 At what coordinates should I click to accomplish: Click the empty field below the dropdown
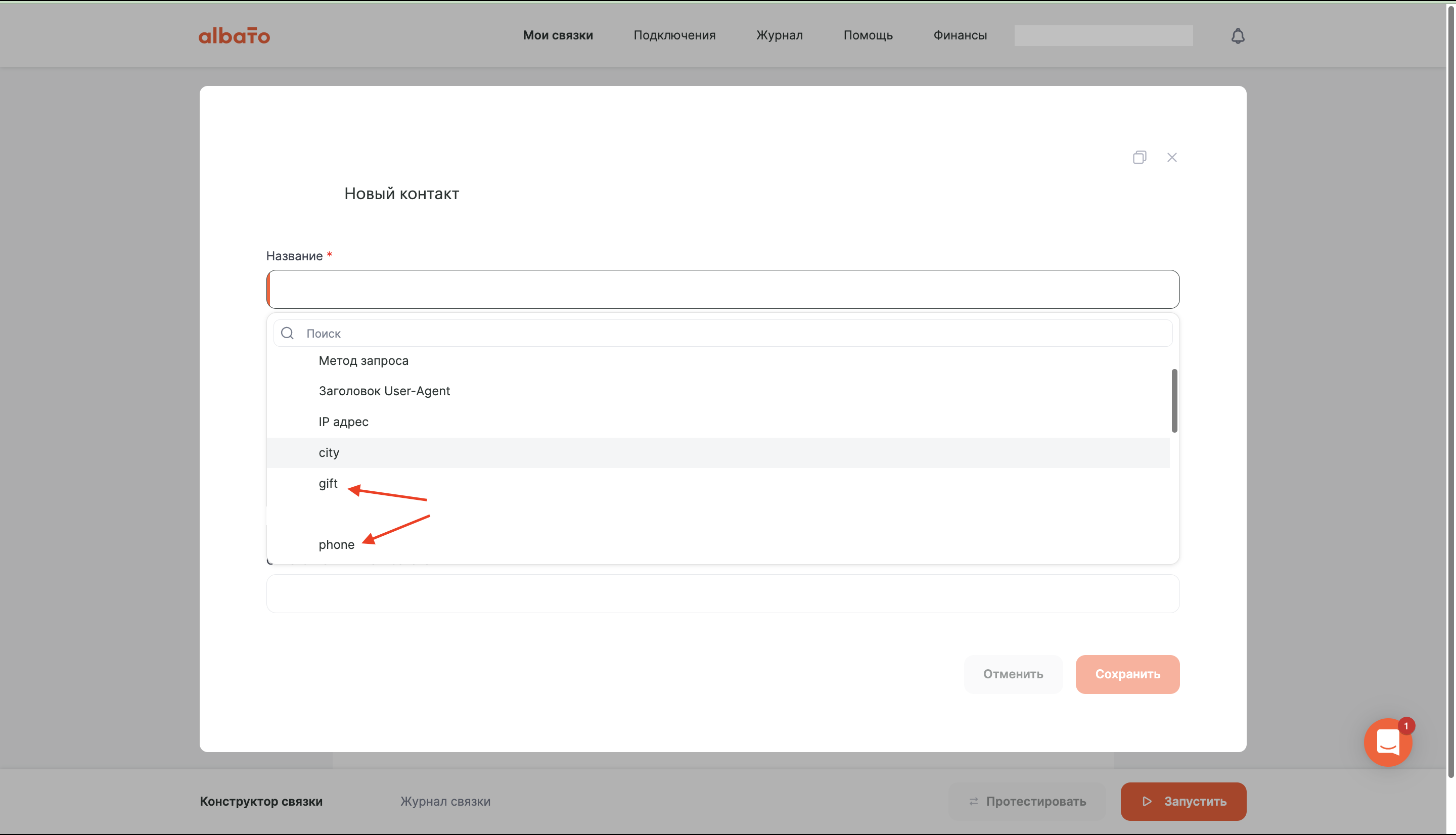coord(722,593)
